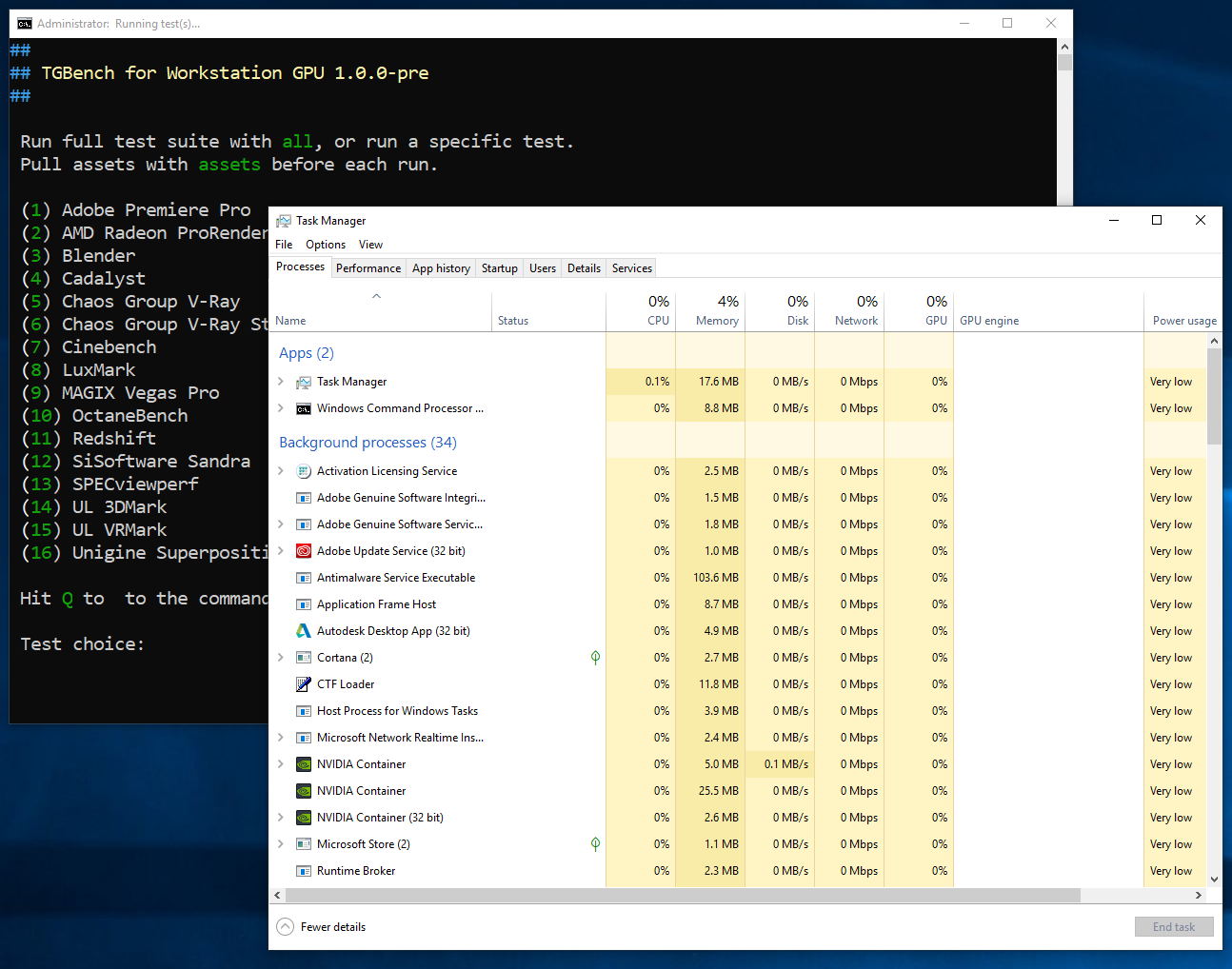1232x969 pixels.
Task: Click the 0.1 MB/s disk cell
Action: pos(780,764)
